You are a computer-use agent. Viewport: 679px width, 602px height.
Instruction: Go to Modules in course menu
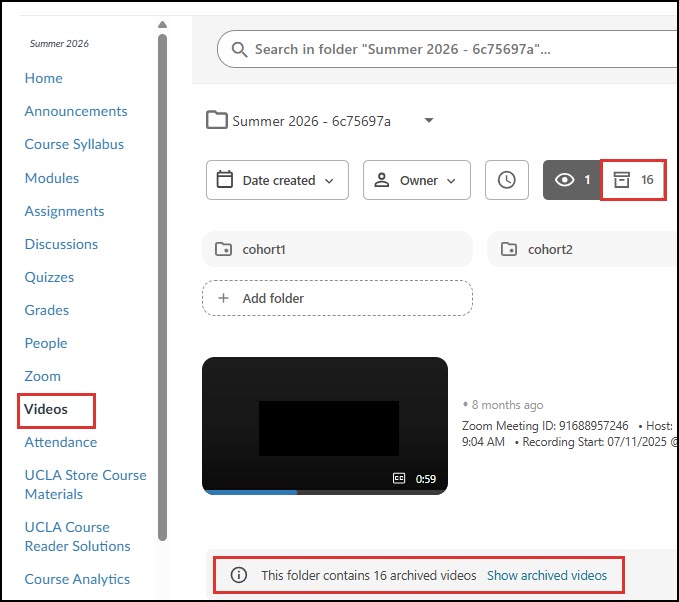52,178
